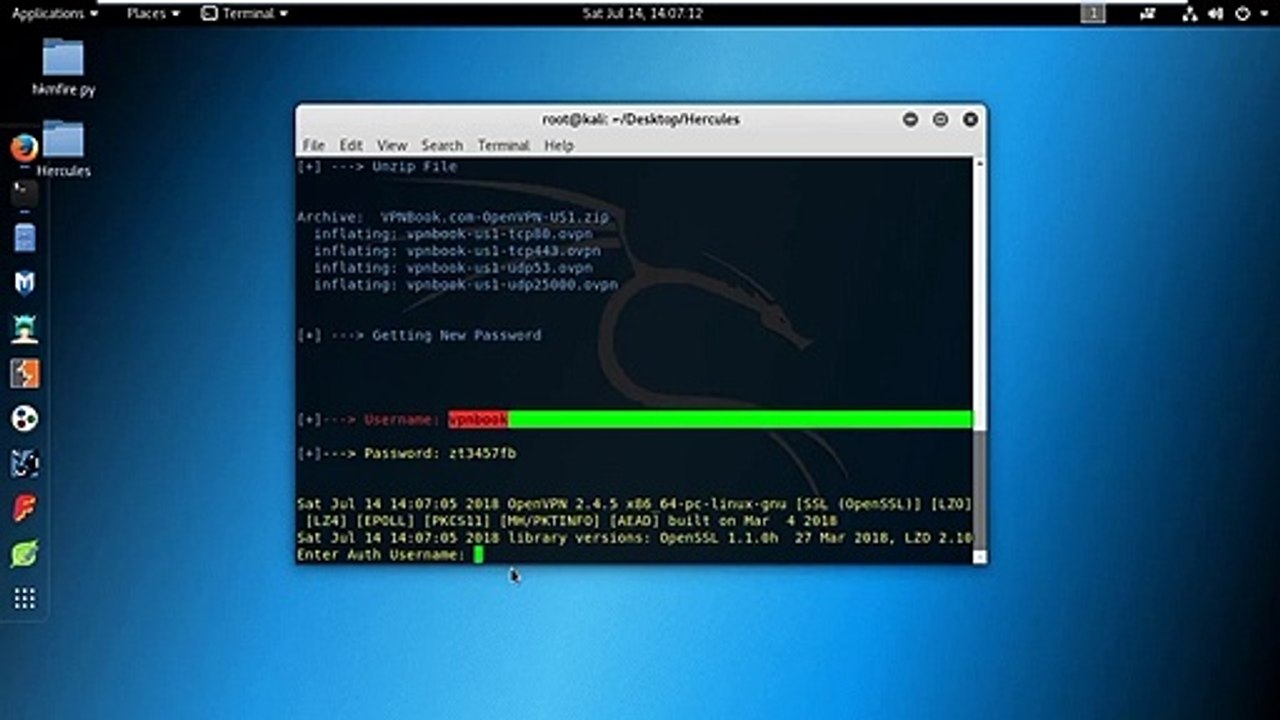This screenshot has height=720, width=1280.
Task: Click the VPNBook.com-OpenVPN-US1.zip archive text
Action: 494,217
